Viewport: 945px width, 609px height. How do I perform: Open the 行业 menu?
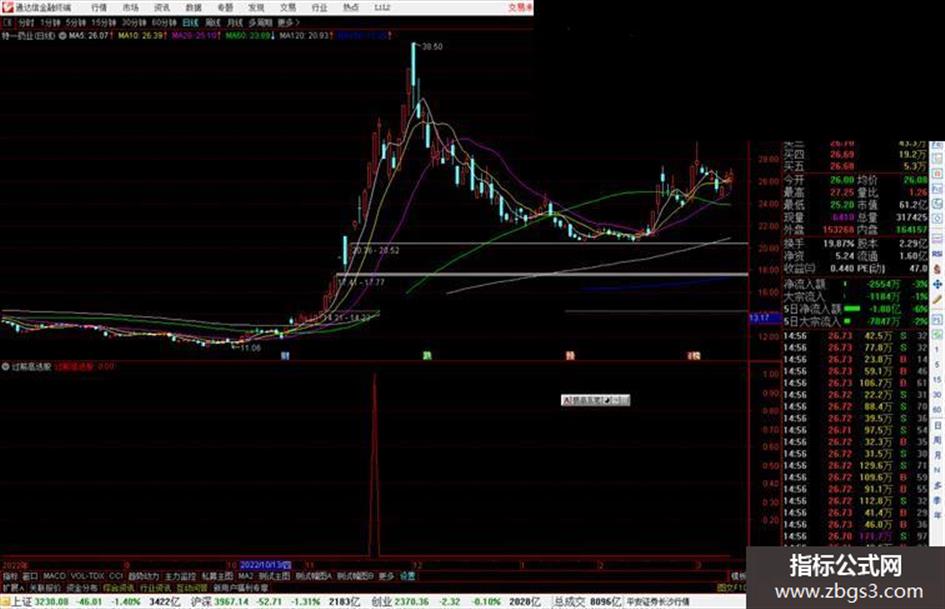coord(319,7)
